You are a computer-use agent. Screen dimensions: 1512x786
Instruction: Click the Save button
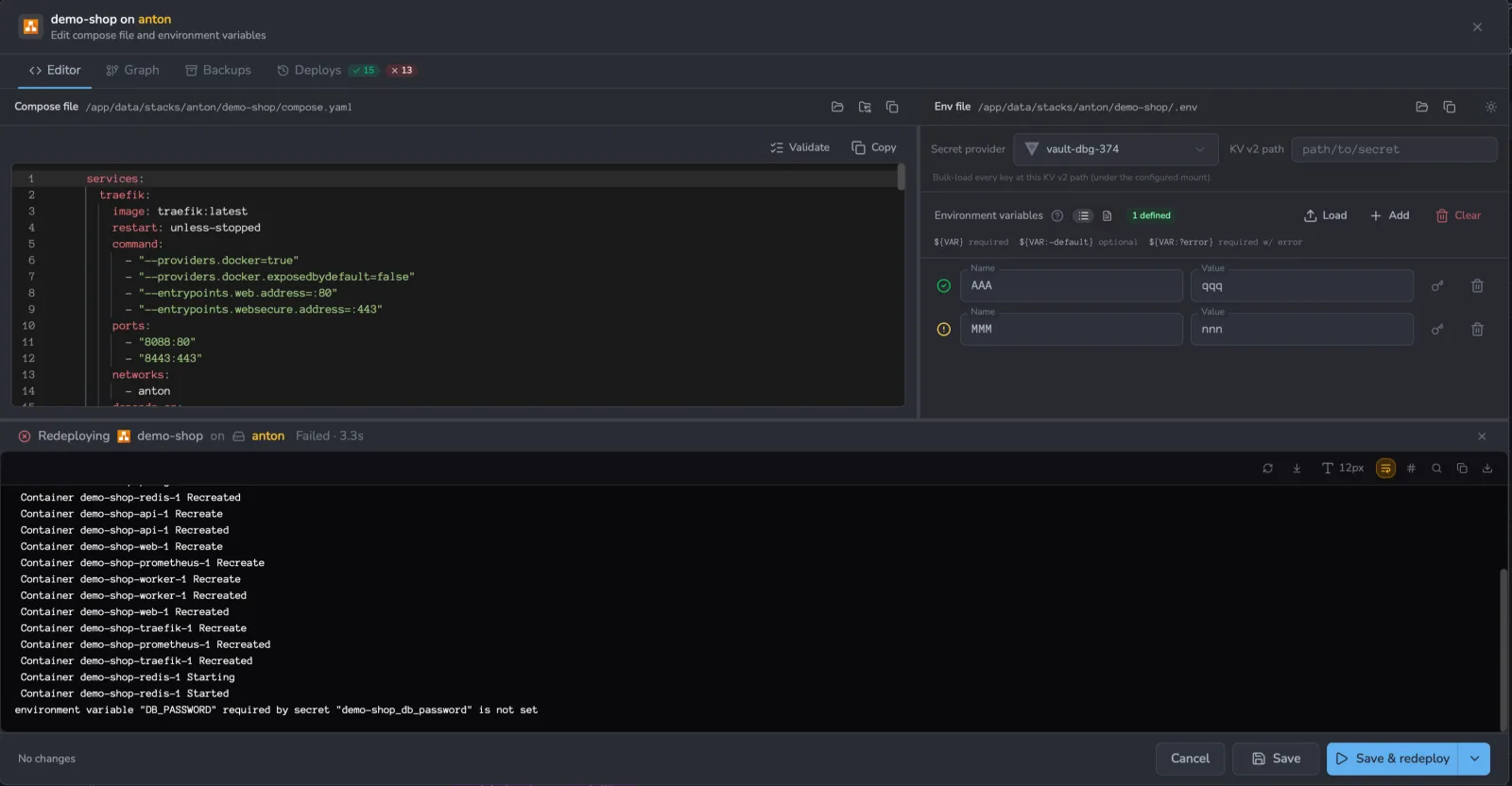(1276, 759)
